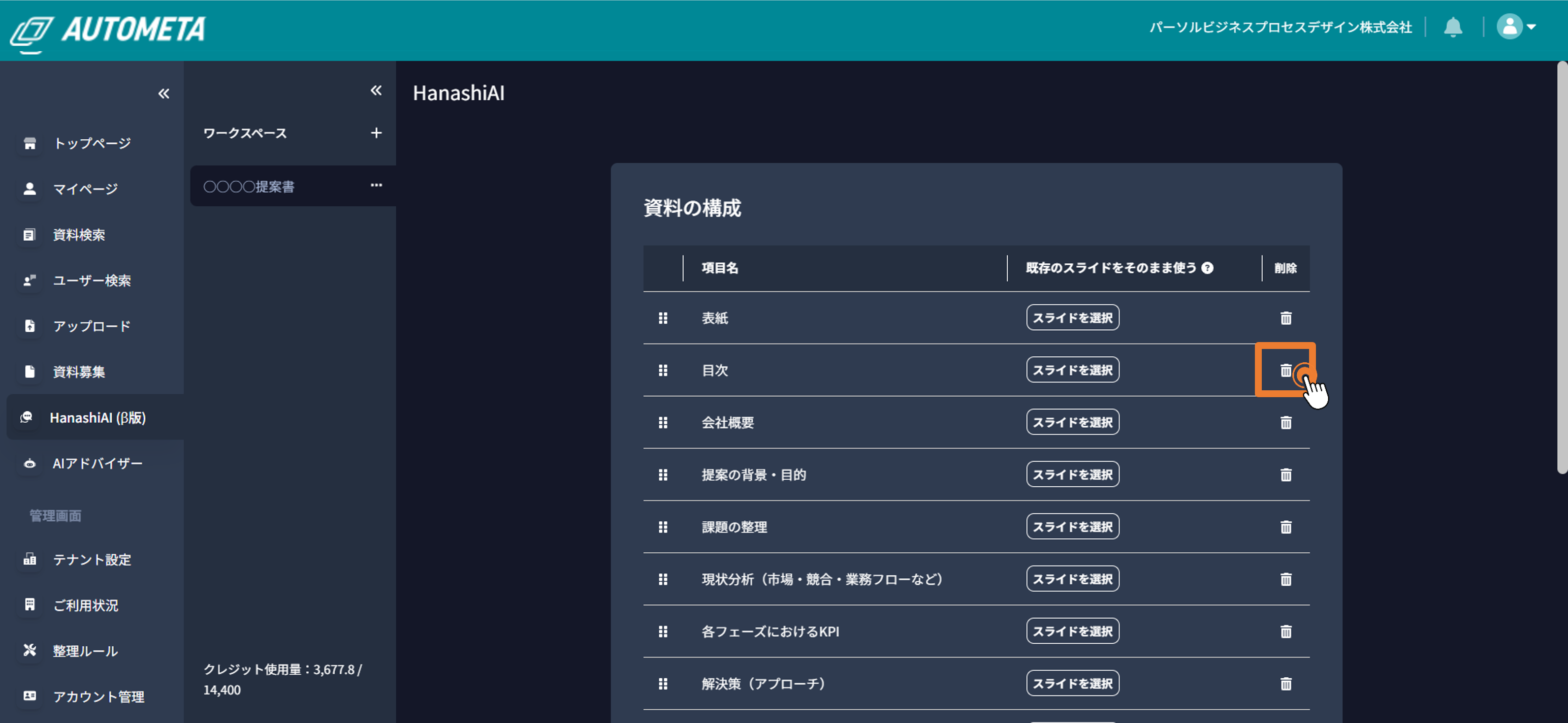This screenshot has height=723, width=1568.
Task: Delete 解決策（アプローチ） with trash icon
Action: pos(1285,684)
